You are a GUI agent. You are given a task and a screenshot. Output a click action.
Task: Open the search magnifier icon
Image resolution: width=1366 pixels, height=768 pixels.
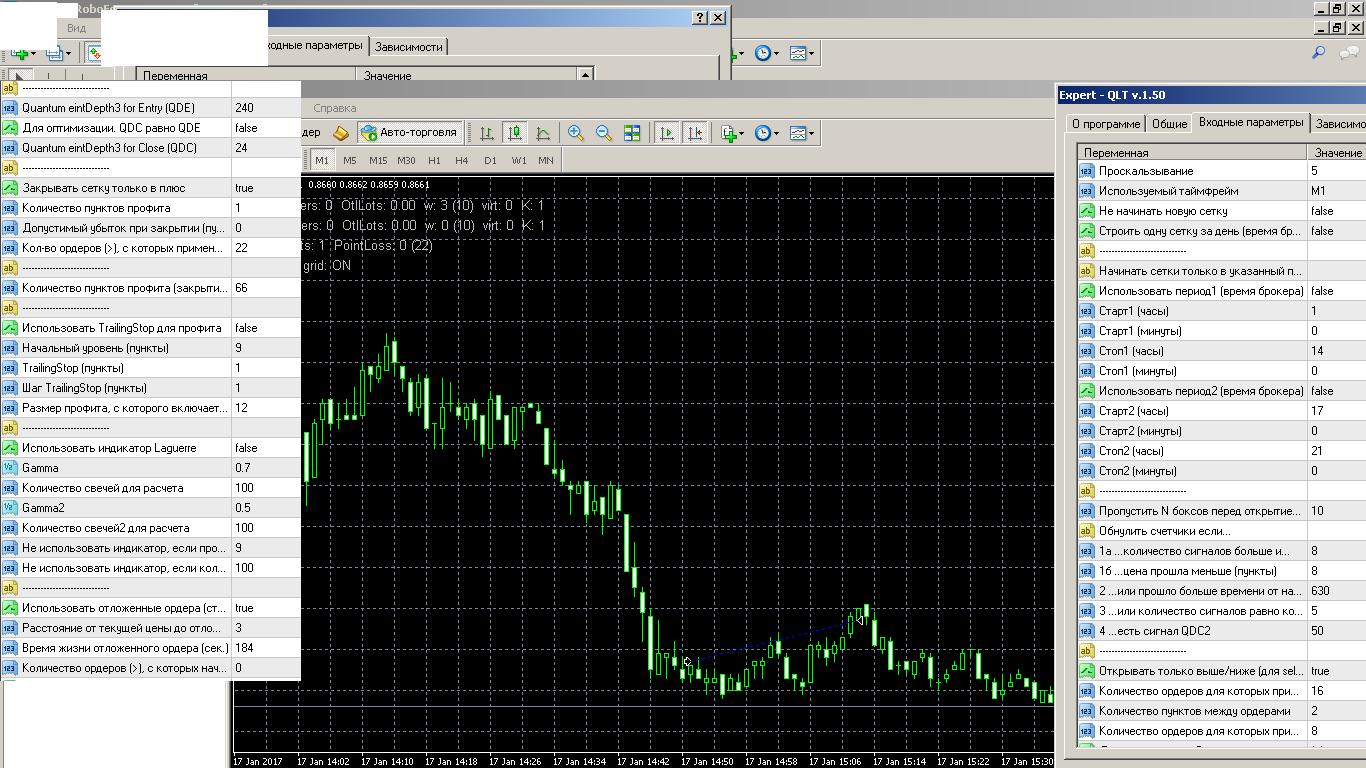pos(1319,53)
